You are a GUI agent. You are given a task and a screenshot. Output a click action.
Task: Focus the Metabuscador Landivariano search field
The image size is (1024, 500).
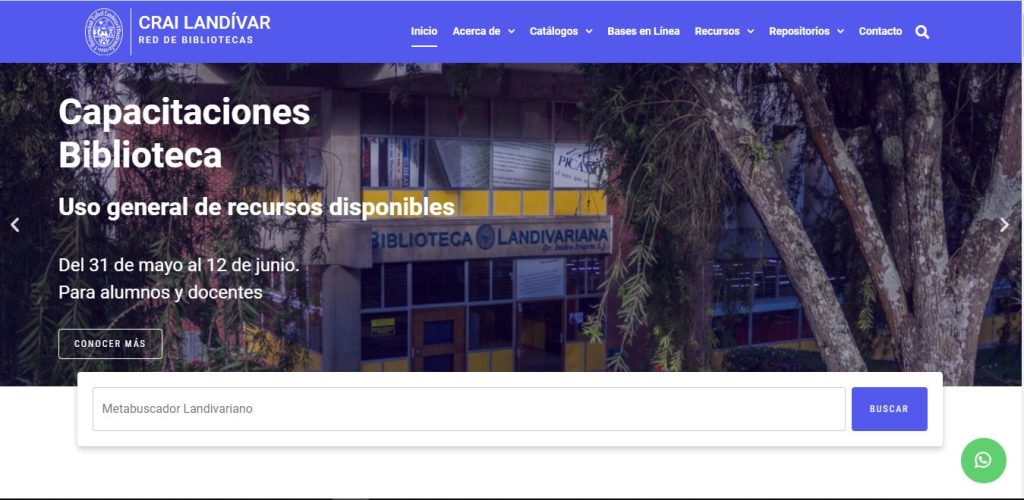pyautogui.click(x=469, y=409)
